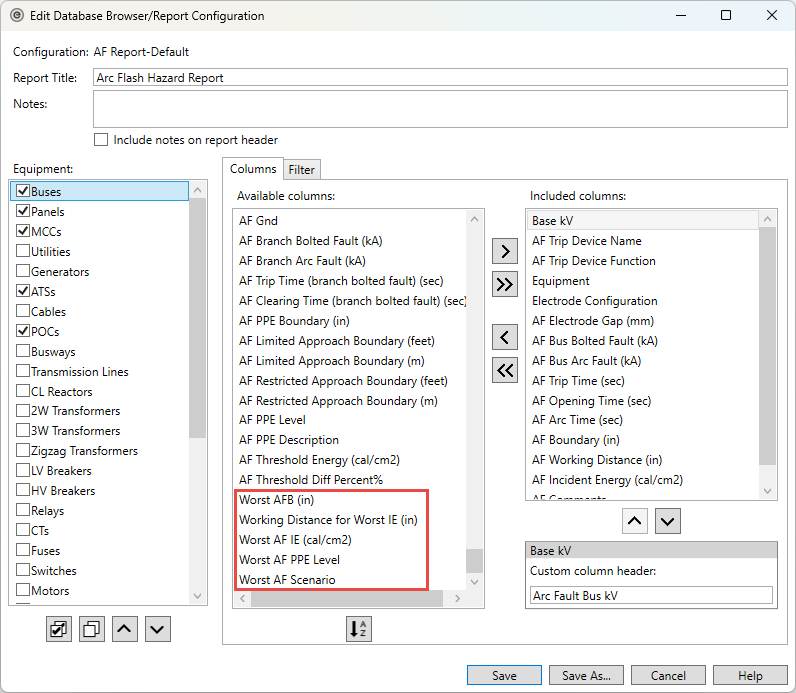Image resolution: width=796 pixels, height=693 pixels.
Task: Click the remove all columns double-left arrow
Action: (x=505, y=370)
